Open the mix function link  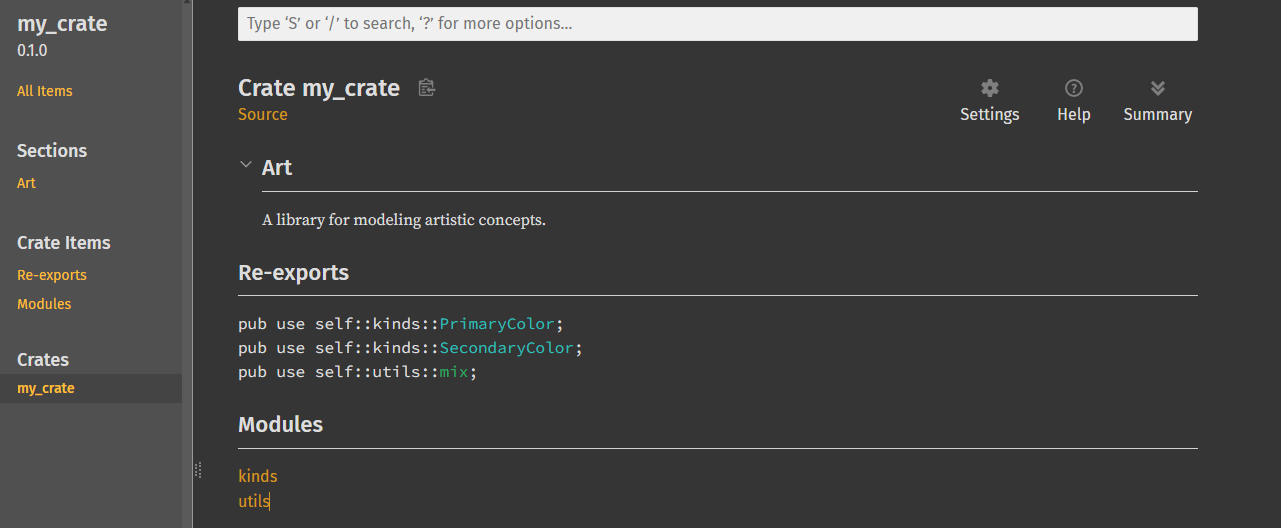pos(454,372)
